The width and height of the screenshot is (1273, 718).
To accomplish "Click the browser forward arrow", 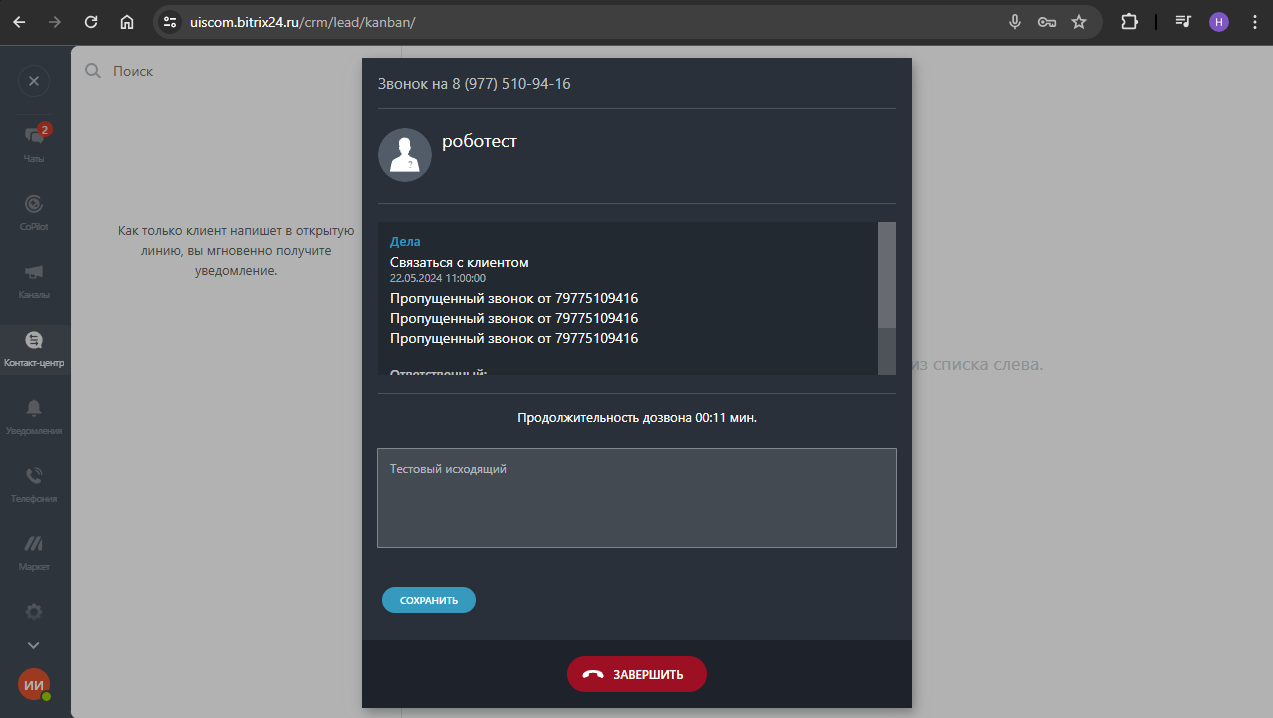I will 55,22.
